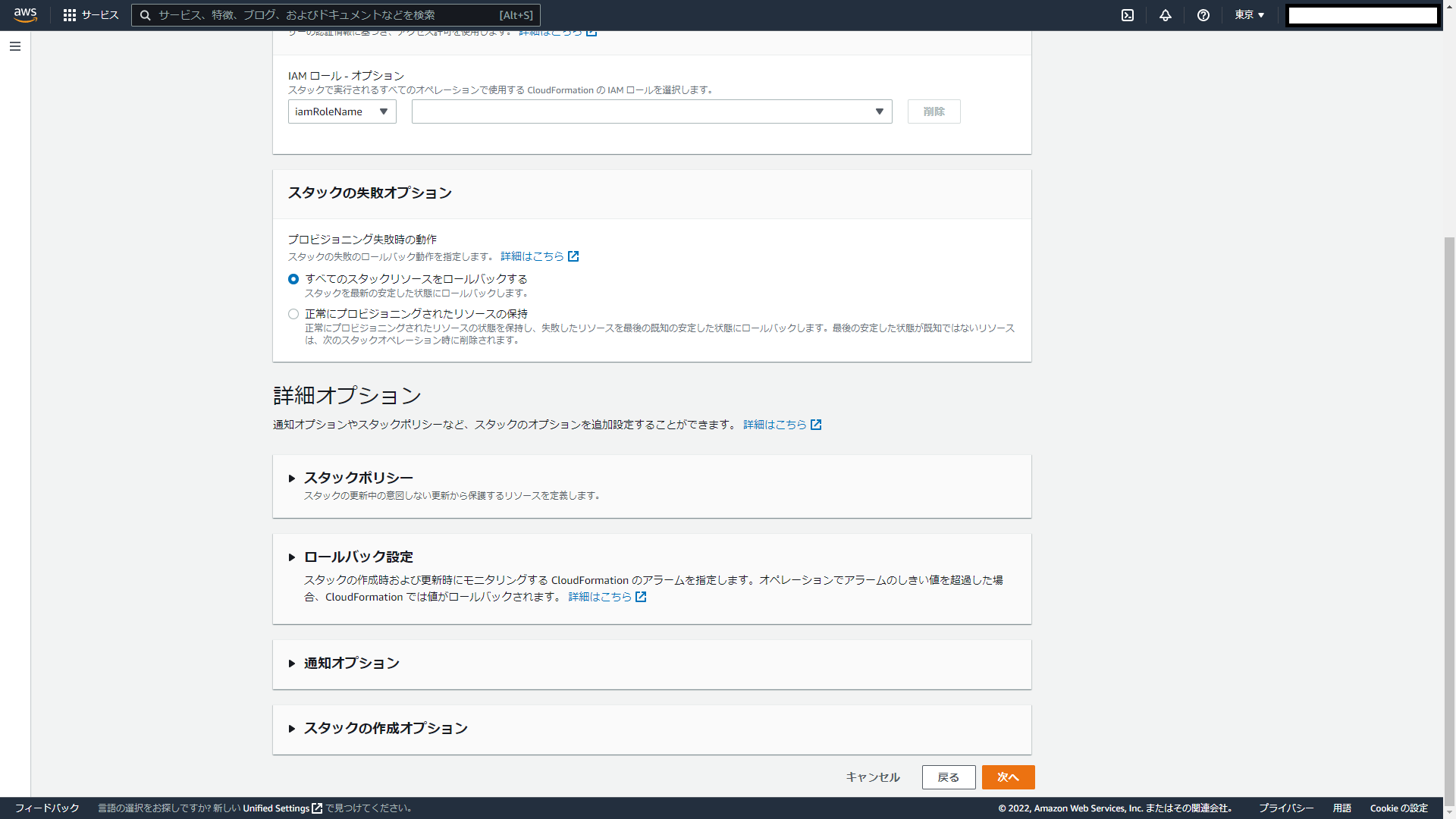This screenshot has height=819, width=1456.
Task: Open the CloudShell terminal icon
Action: point(1128,15)
